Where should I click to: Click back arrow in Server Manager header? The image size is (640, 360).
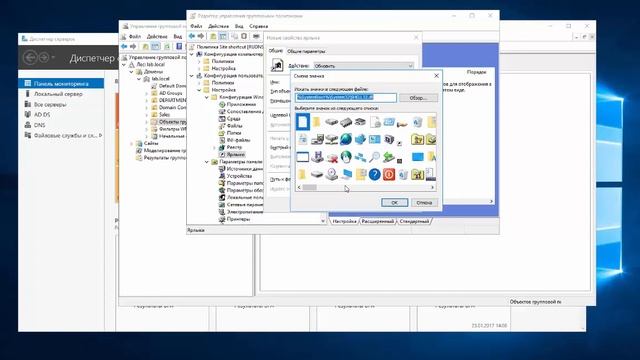(30, 58)
